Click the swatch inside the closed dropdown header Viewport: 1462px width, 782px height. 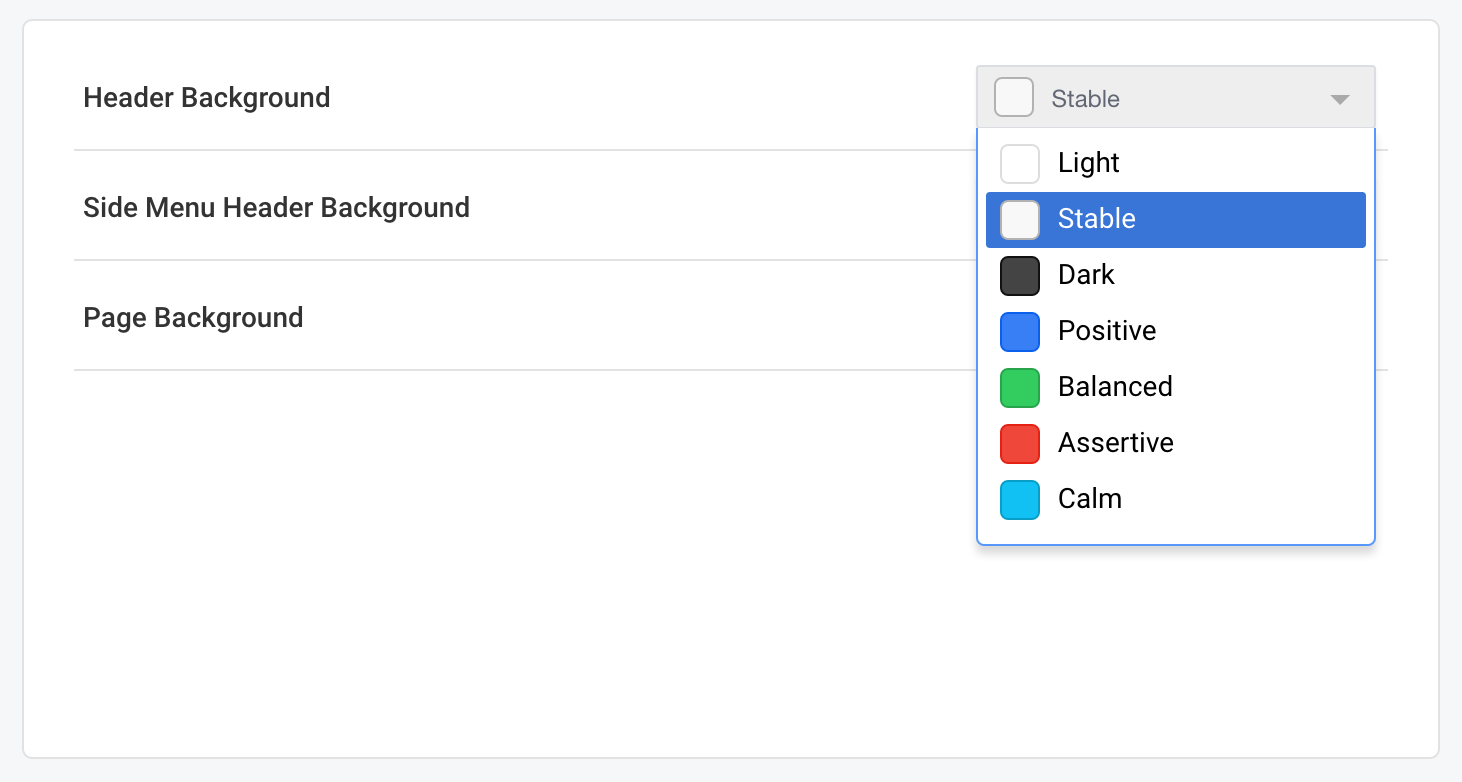[1013, 97]
